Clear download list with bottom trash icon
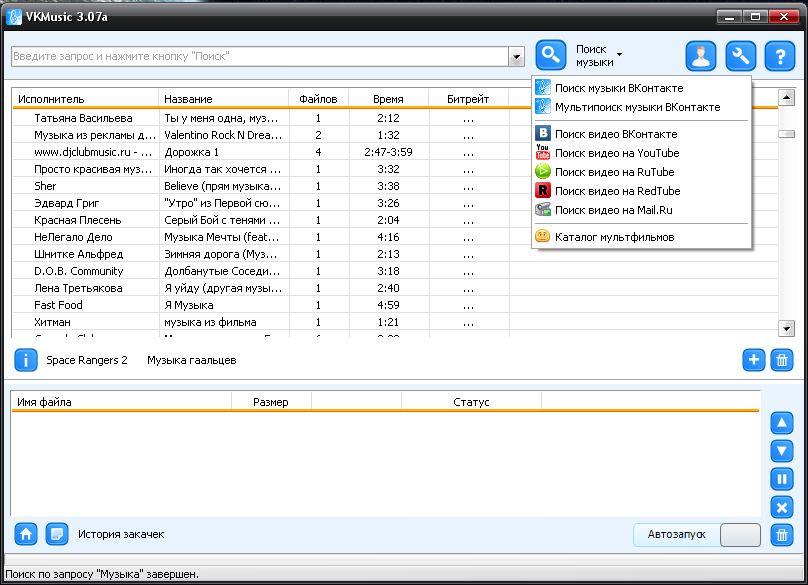Image resolution: width=808 pixels, height=585 pixels. 782,535
